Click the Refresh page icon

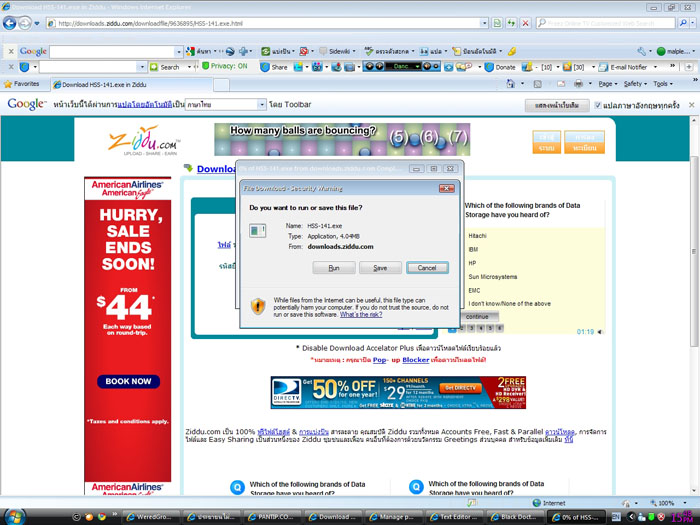pos(511,23)
